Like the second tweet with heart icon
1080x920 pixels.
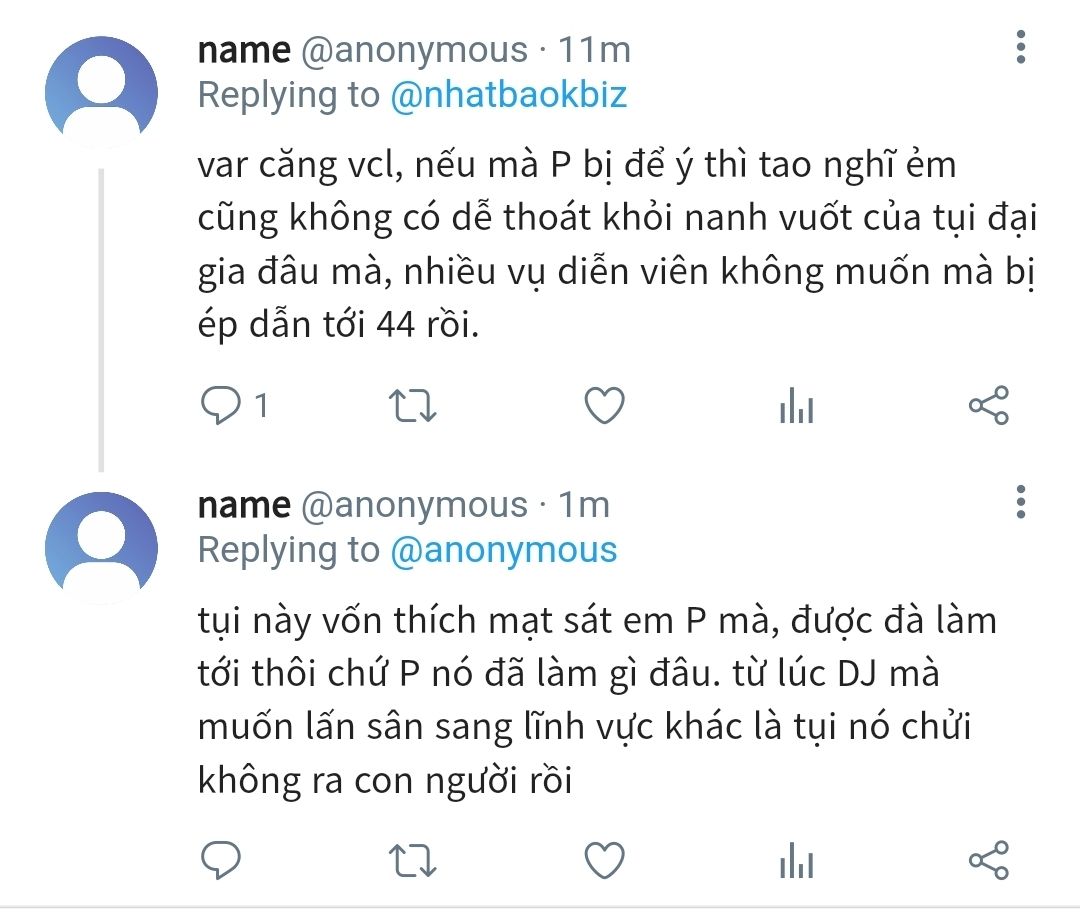[605, 860]
